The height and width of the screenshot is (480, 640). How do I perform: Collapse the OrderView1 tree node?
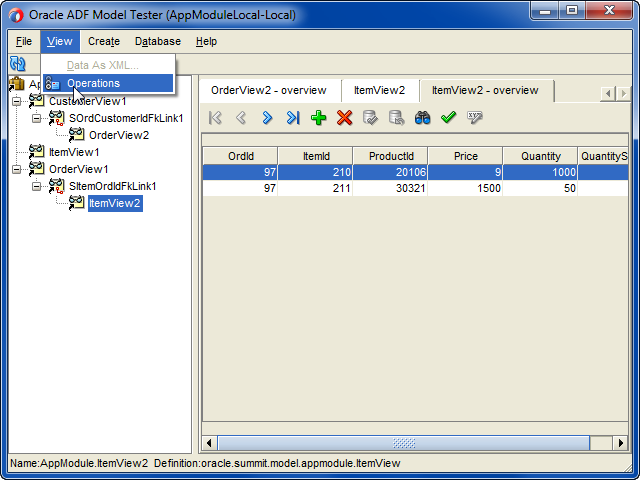click(x=16, y=169)
